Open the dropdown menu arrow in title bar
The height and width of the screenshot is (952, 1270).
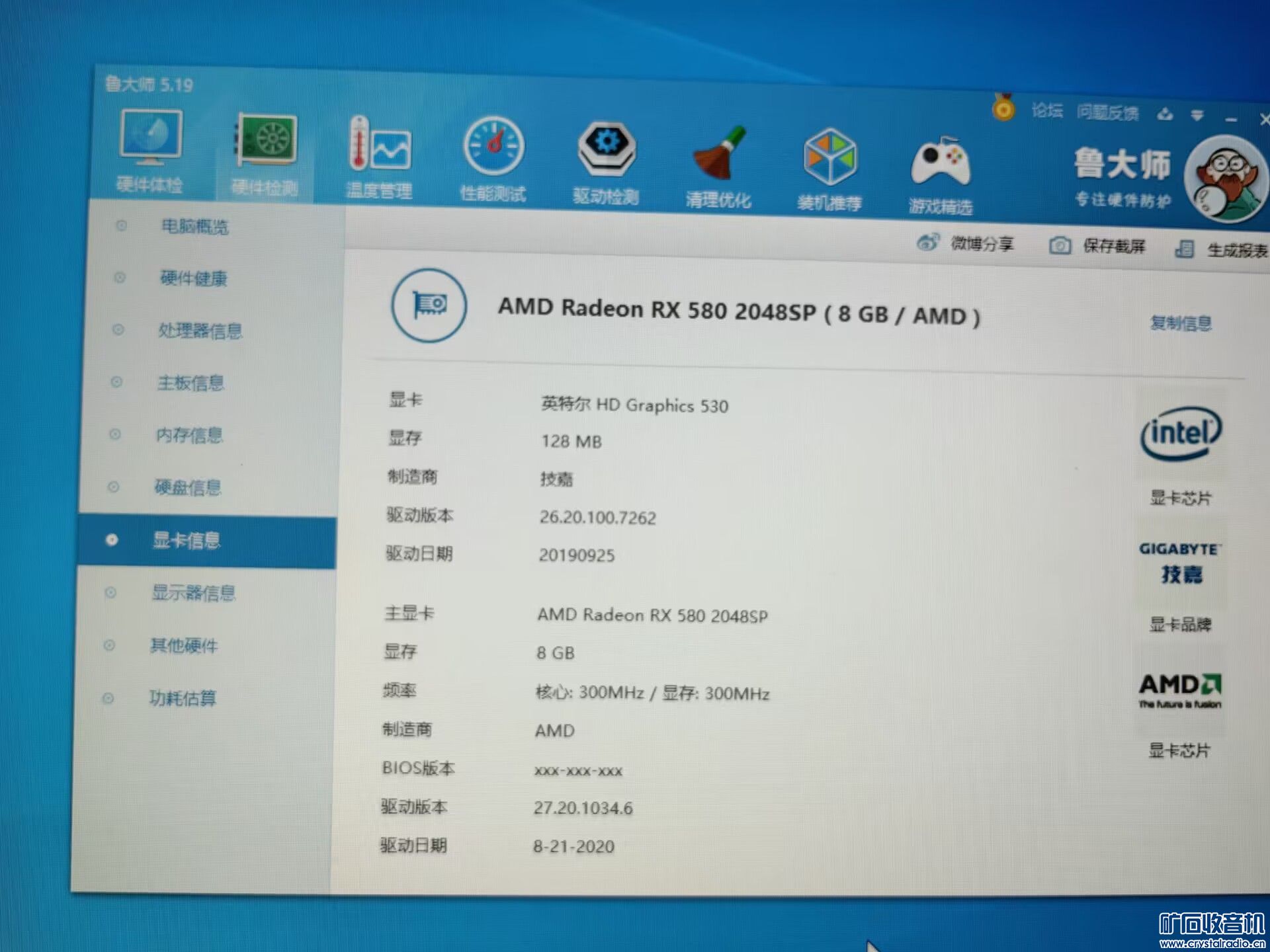[x=1197, y=116]
